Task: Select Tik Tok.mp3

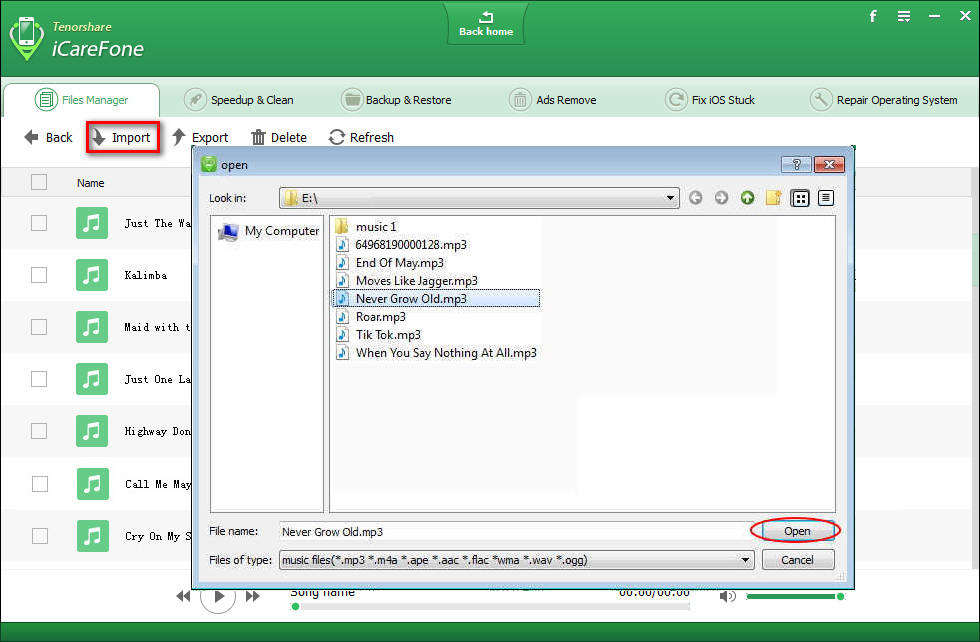Action: pos(378,335)
